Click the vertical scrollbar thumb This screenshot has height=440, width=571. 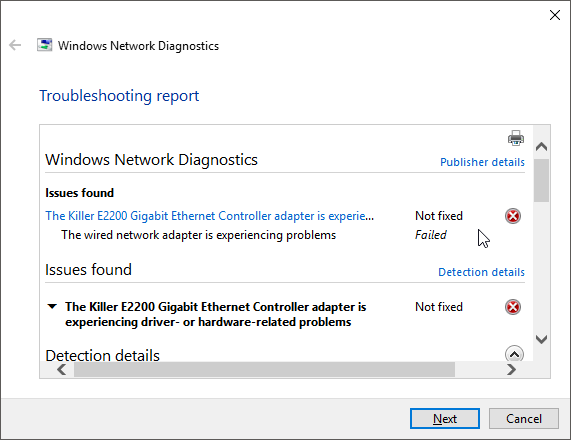coord(542,180)
